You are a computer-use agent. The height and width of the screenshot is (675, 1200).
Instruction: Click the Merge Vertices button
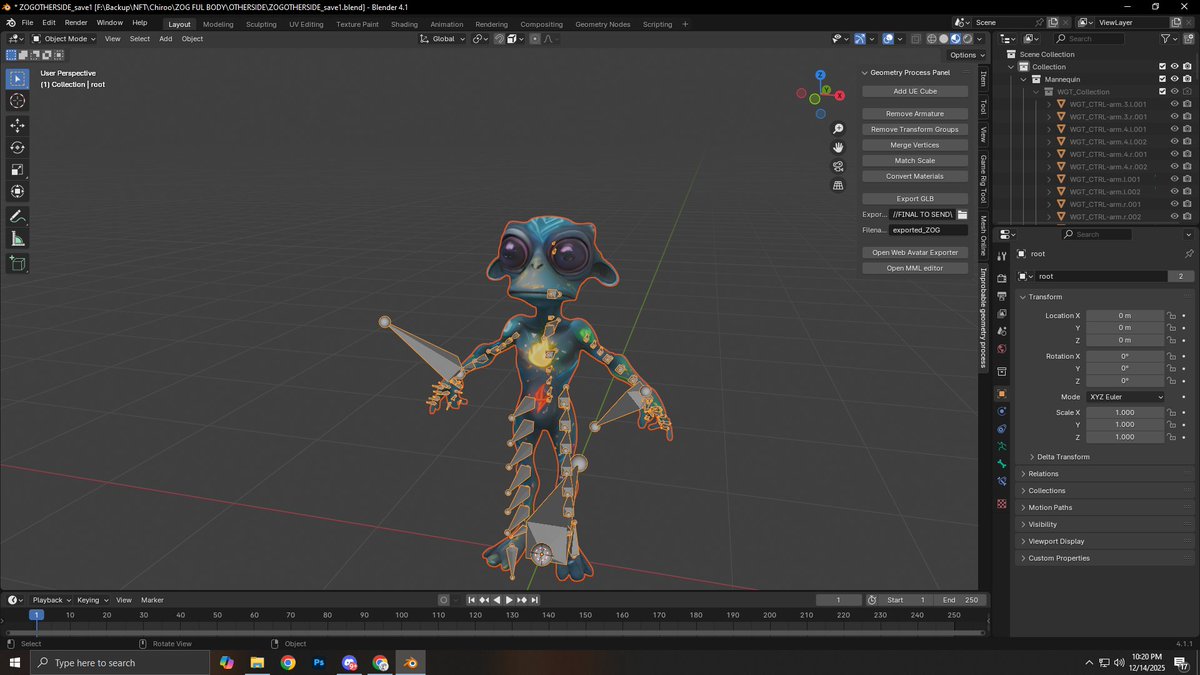915,145
